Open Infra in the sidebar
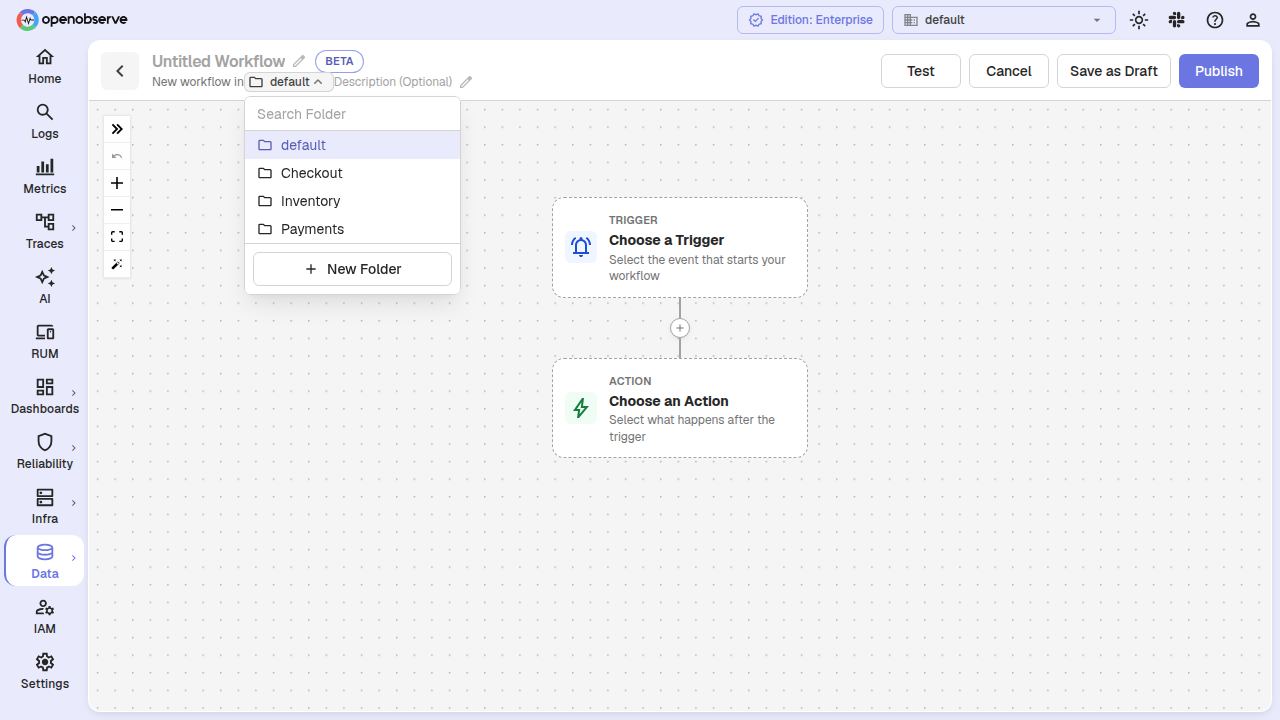1280x720 pixels. click(x=44, y=507)
